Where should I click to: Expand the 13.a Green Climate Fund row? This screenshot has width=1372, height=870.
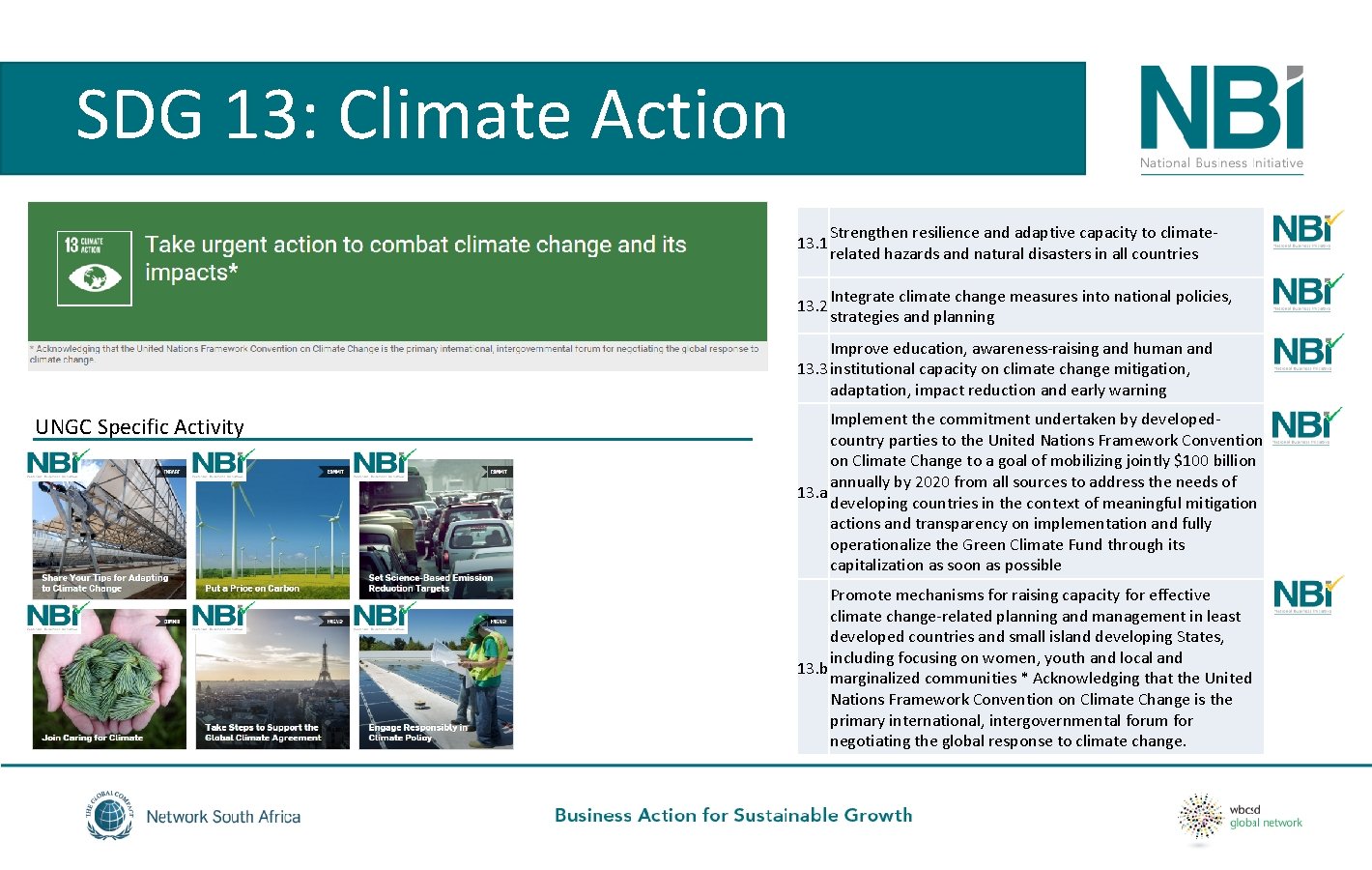click(x=1029, y=492)
